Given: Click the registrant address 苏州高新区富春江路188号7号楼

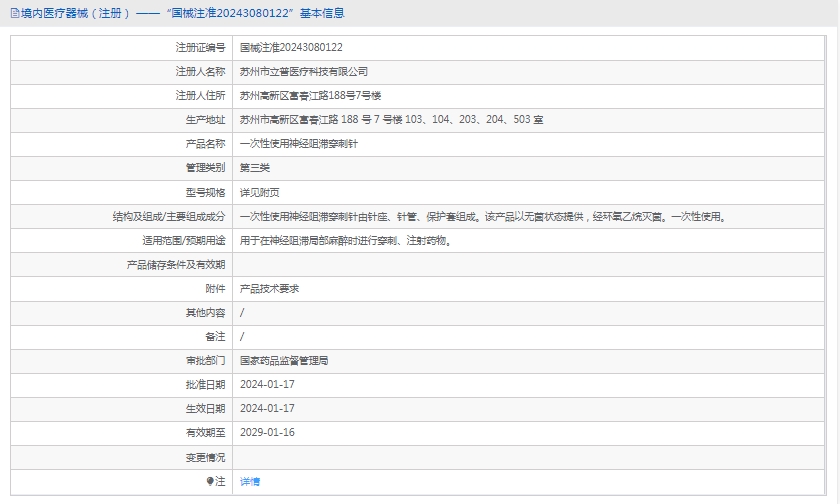Looking at the screenshot, I should point(310,96).
